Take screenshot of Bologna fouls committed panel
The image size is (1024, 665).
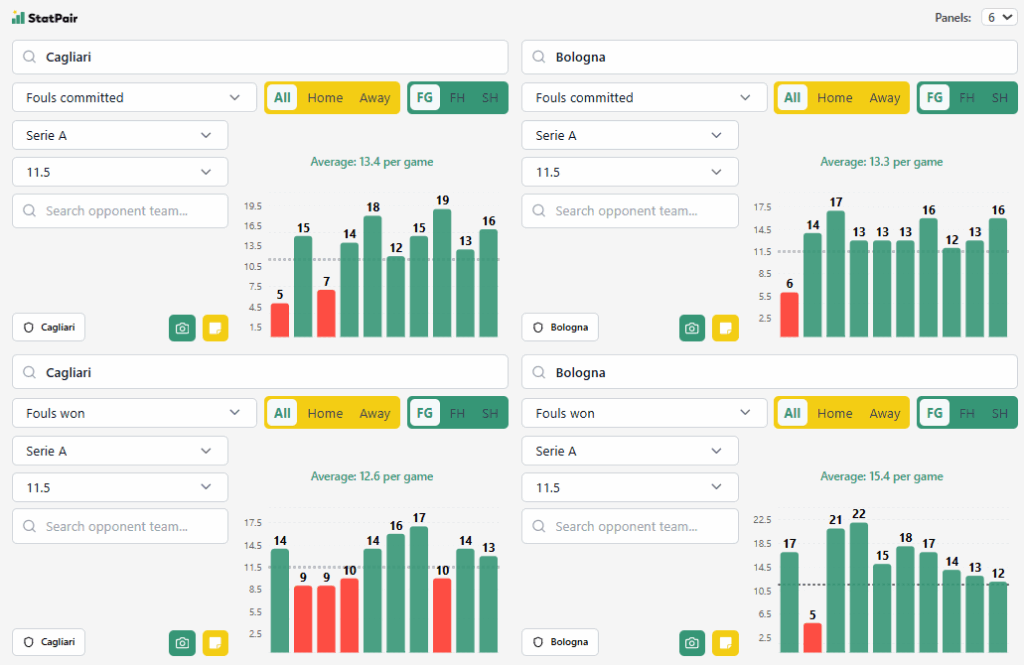click(x=692, y=328)
